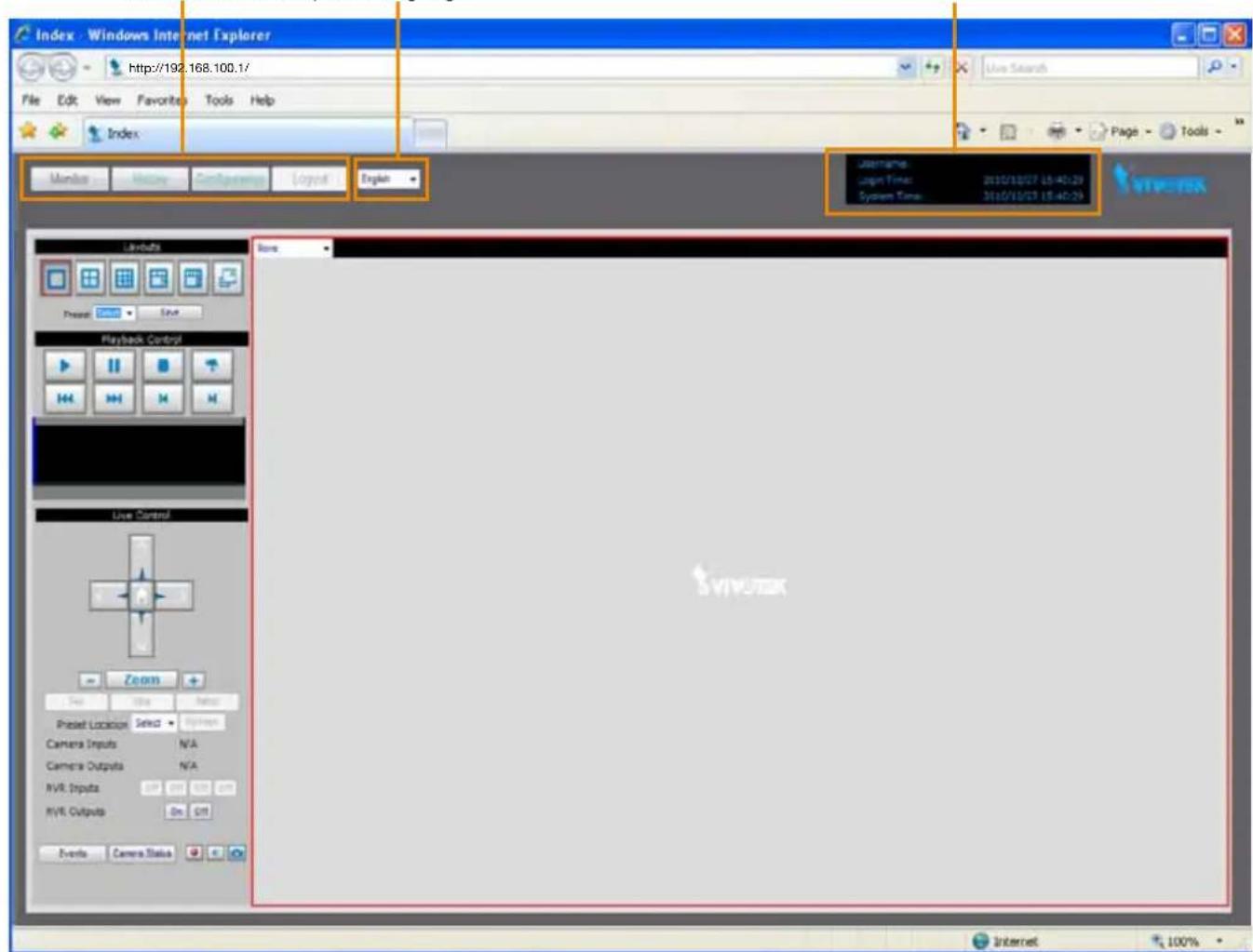Click the middle small icon beside Camera Status
This screenshot has height=952, width=1253.
215,852
